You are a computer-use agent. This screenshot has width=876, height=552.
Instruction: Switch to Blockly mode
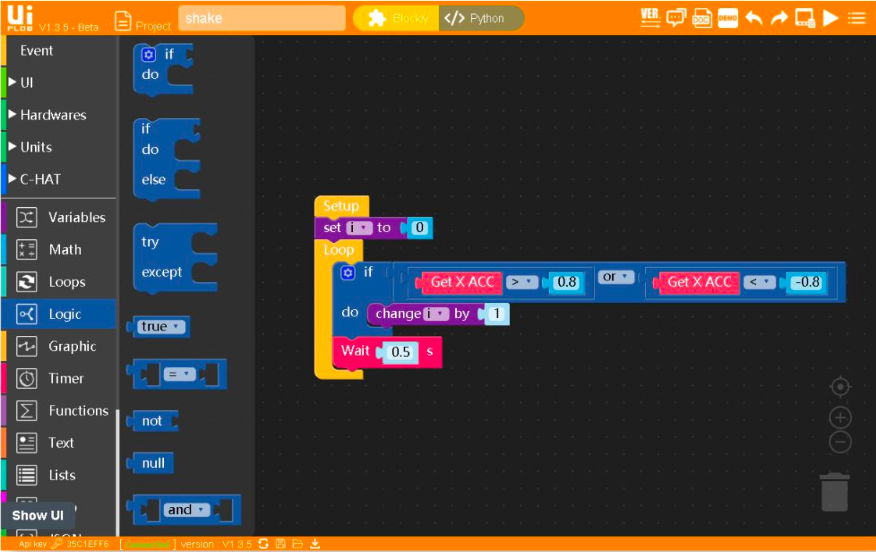[397, 18]
